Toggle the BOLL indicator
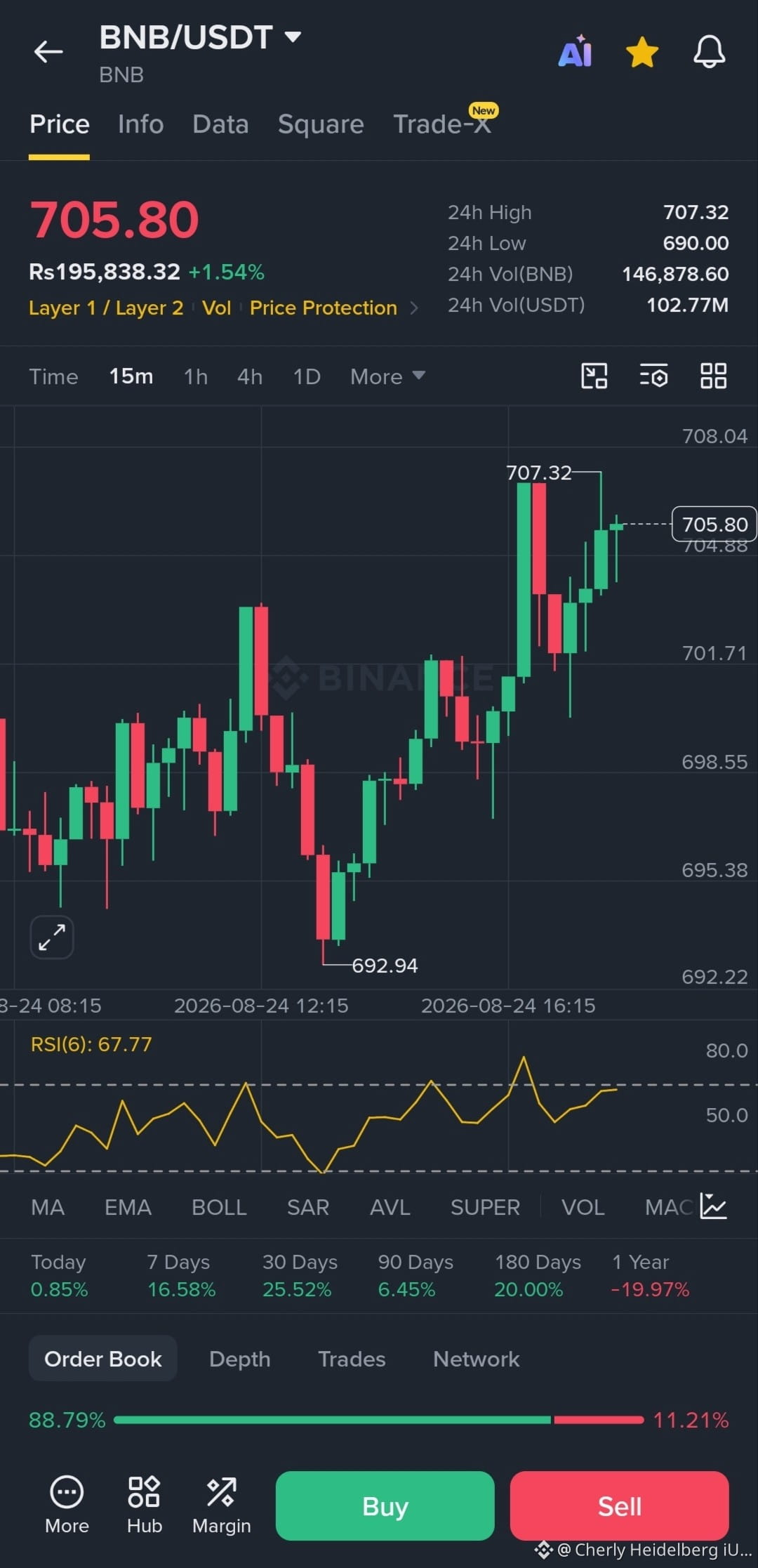 tap(219, 1207)
